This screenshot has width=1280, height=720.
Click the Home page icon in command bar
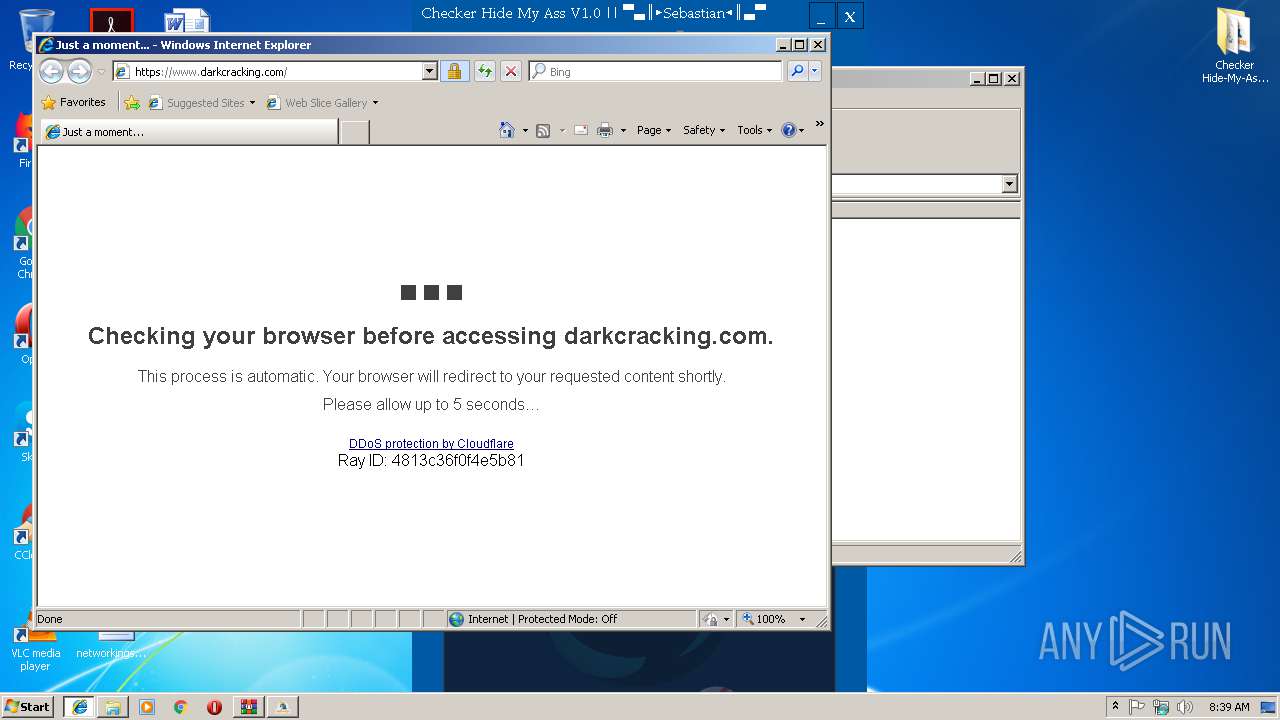507,130
